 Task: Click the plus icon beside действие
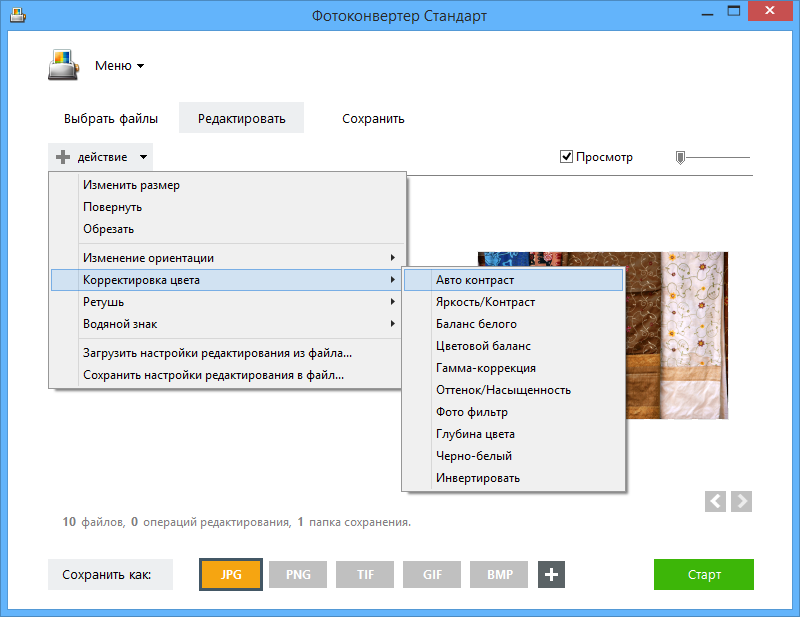[63, 157]
